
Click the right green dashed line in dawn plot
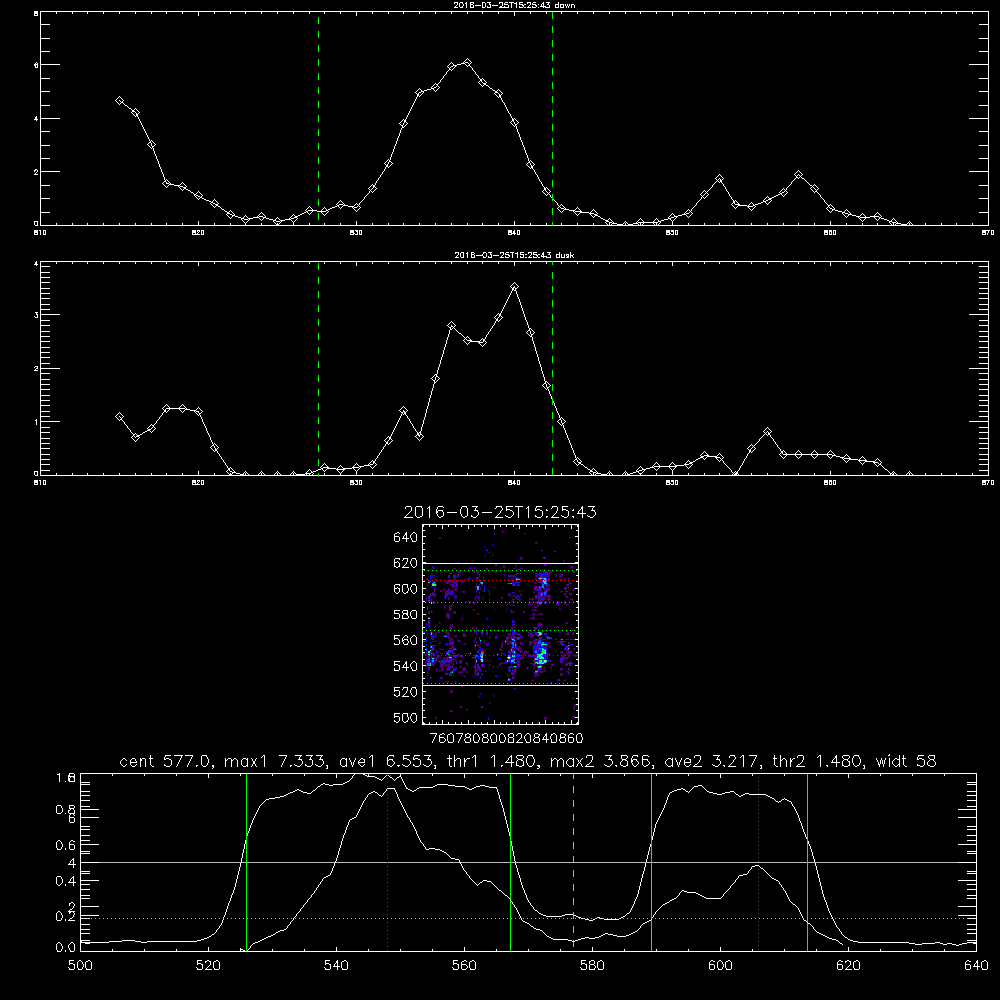pyautogui.click(x=552, y=119)
